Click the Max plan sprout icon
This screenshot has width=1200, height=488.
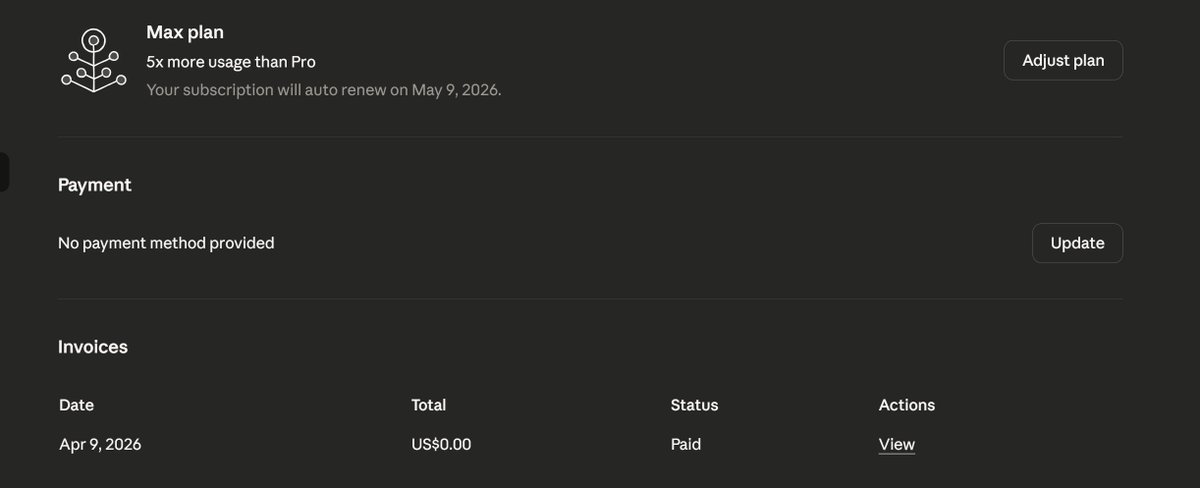92,61
